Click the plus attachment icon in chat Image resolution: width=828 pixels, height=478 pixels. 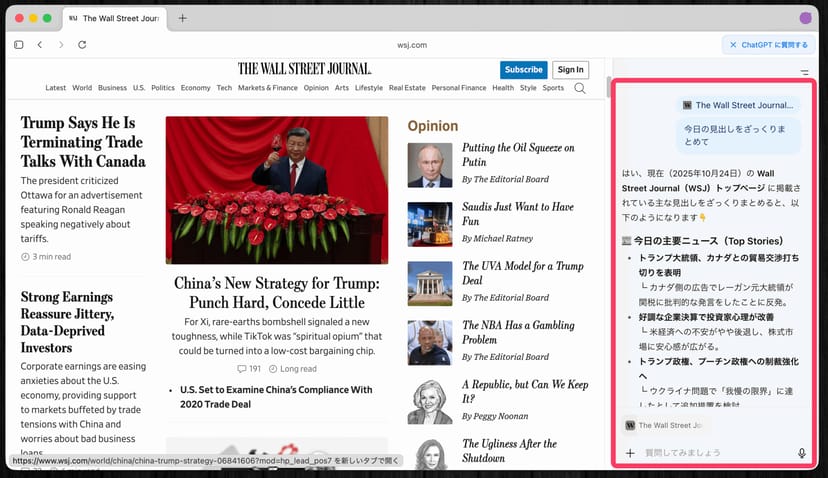pyautogui.click(x=630, y=453)
